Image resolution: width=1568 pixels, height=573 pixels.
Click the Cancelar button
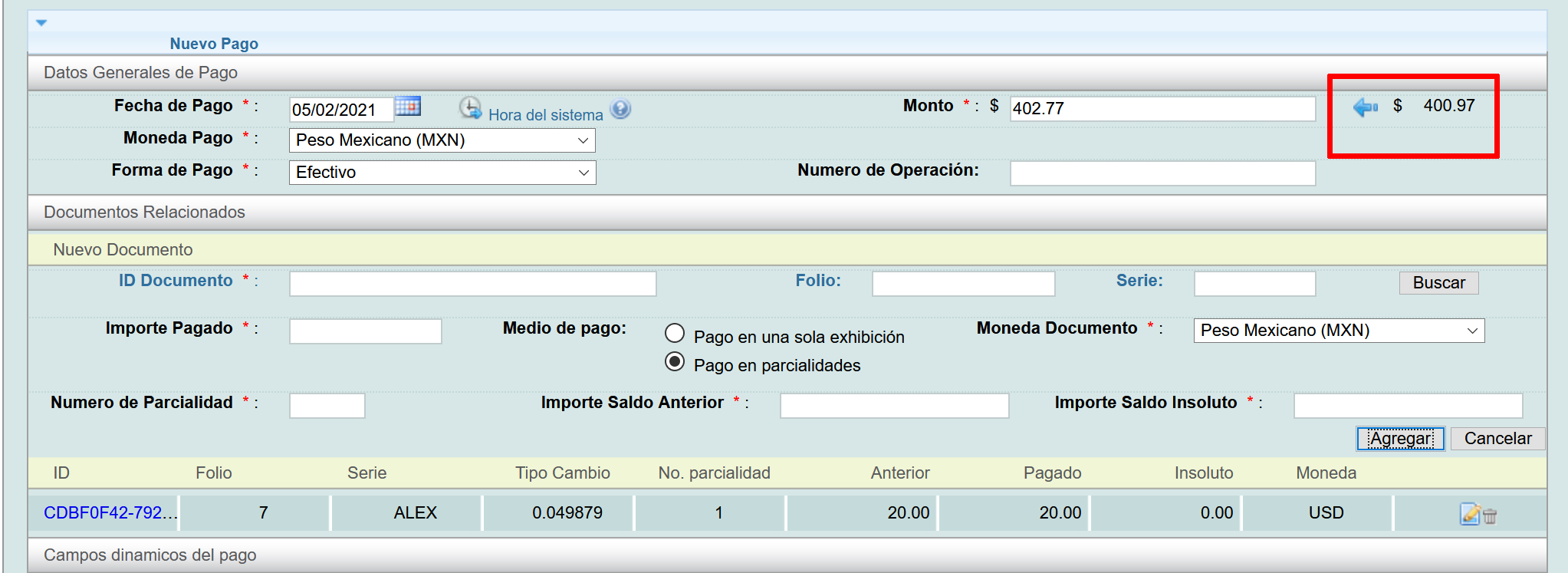click(x=1497, y=439)
